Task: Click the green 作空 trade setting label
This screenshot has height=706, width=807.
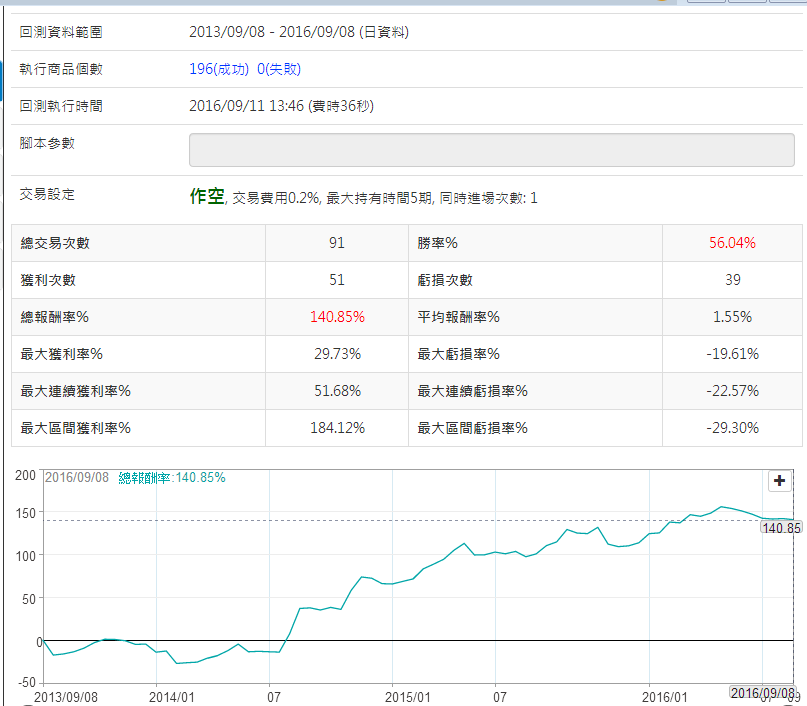Action: tap(205, 196)
